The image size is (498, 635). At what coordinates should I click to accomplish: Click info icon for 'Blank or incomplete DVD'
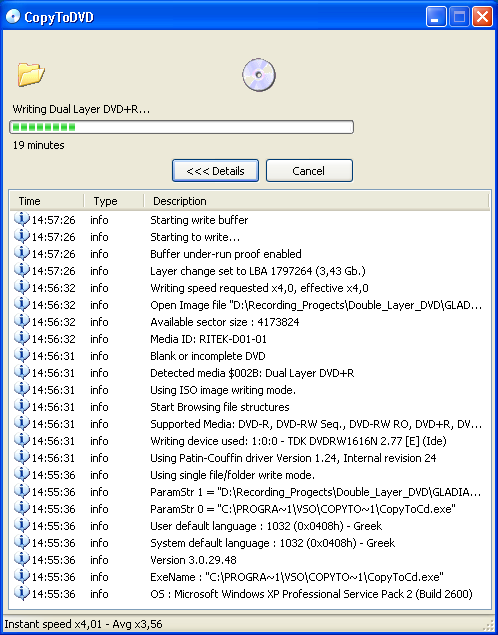point(21,356)
